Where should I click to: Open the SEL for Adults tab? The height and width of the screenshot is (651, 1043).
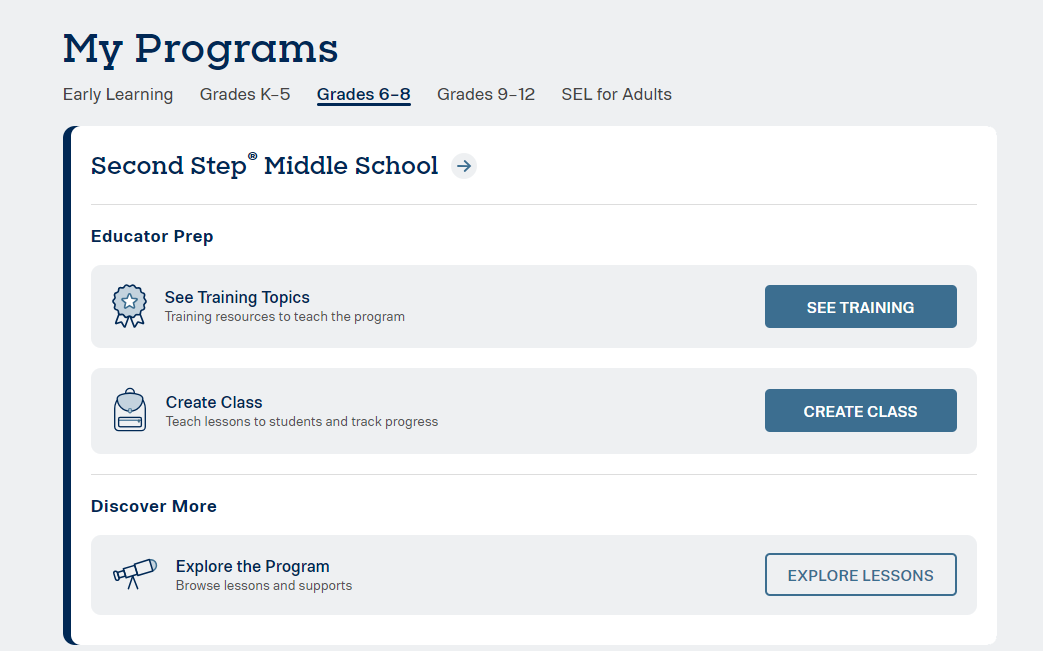pyautogui.click(x=616, y=94)
